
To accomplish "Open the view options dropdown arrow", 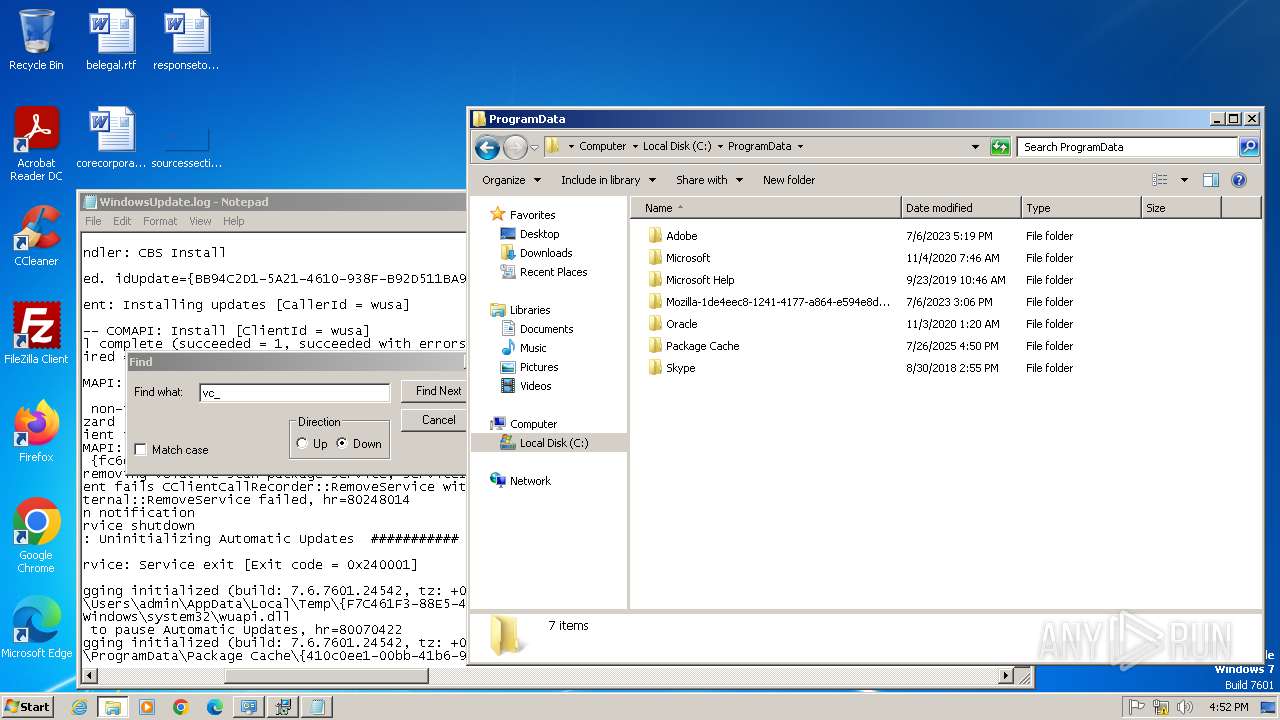I will pyautogui.click(x=1184, y=180).
